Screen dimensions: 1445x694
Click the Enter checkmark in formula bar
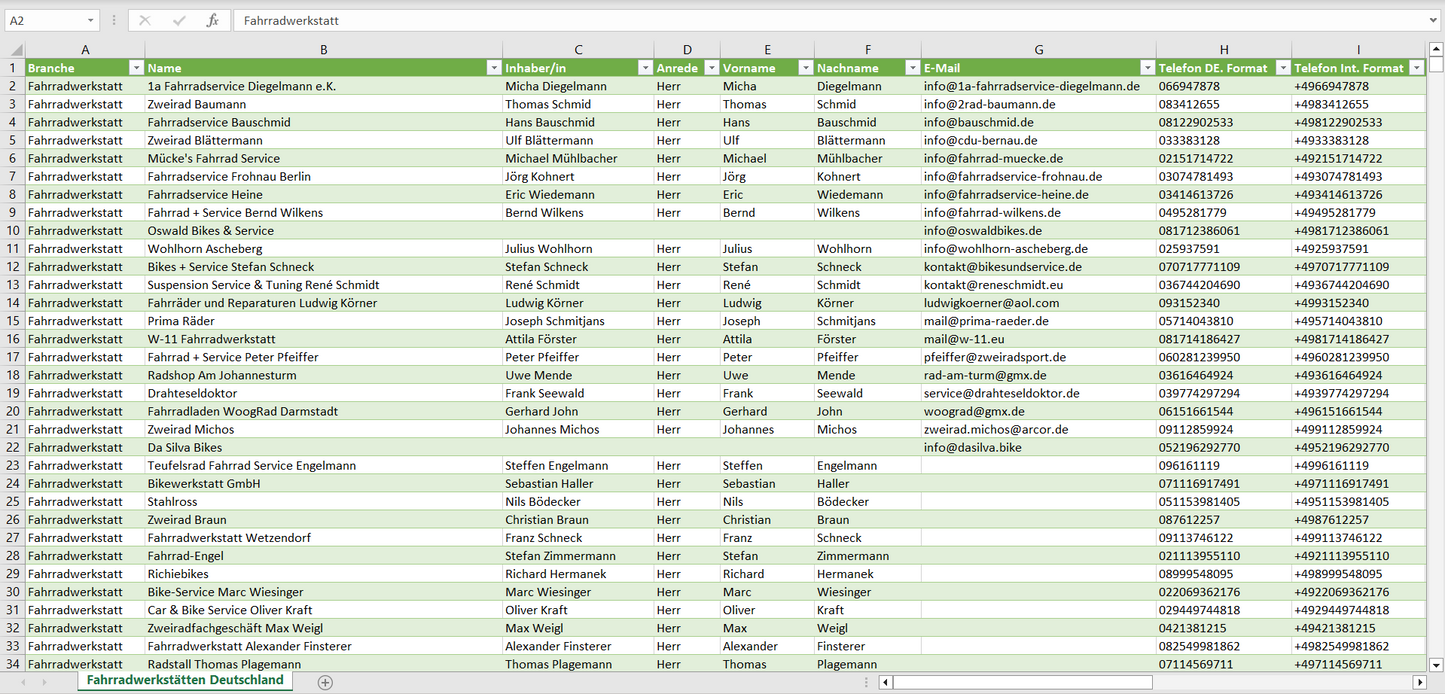point(179,20)
